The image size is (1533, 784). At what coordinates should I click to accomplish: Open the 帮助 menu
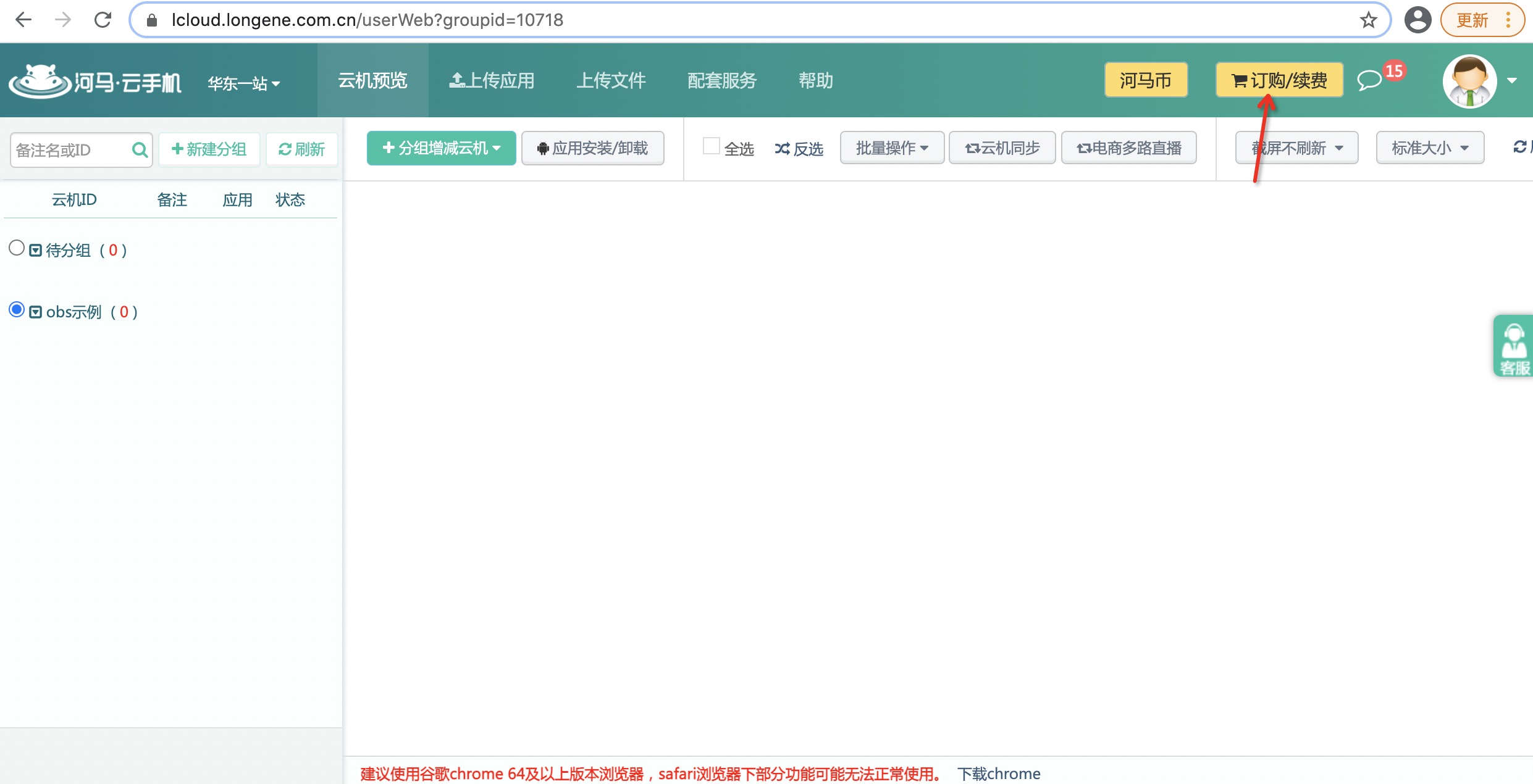click(x=816, y=80)
